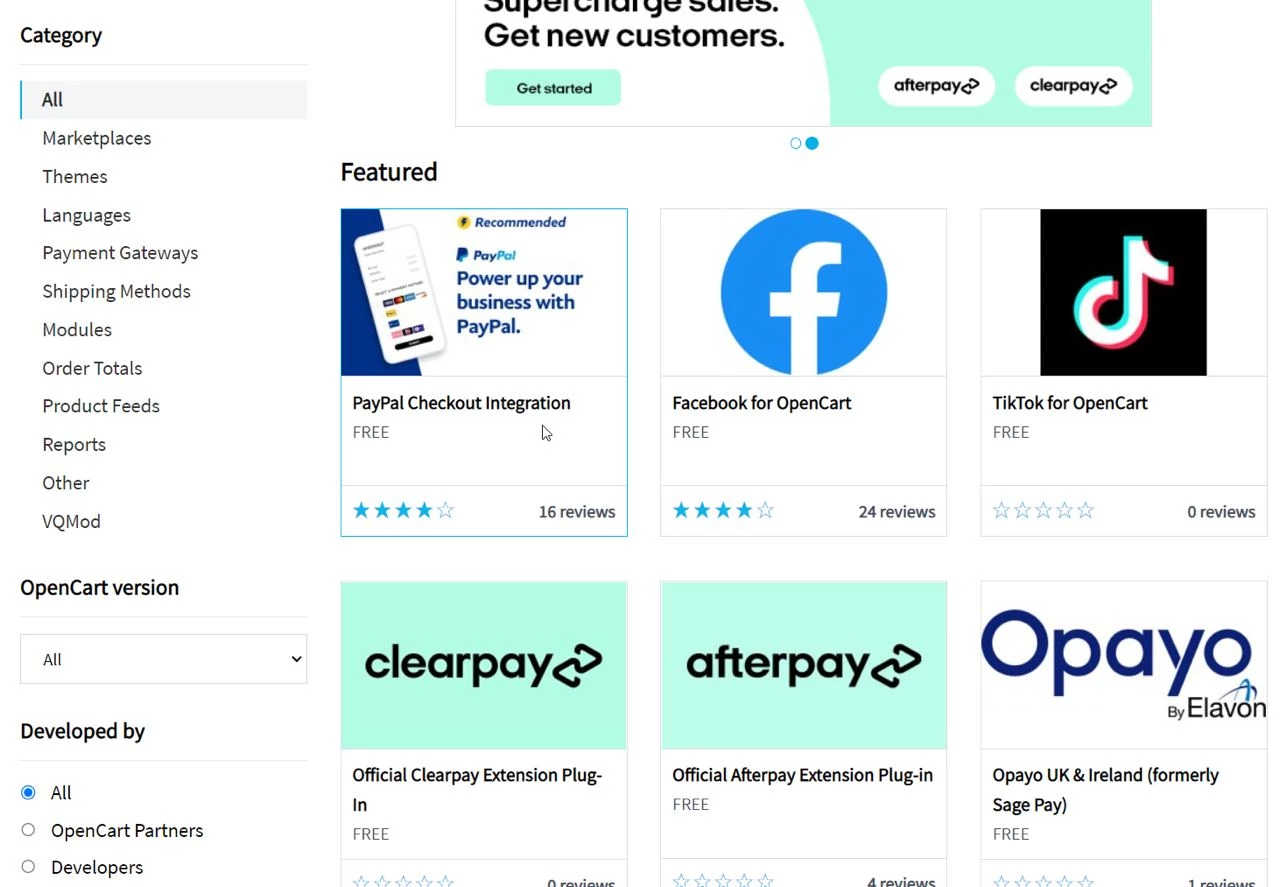Viewport: 1280px width, 887px height.
Task: Open the Facebook for OpenCart title link
Action: (x=761, y=403)
